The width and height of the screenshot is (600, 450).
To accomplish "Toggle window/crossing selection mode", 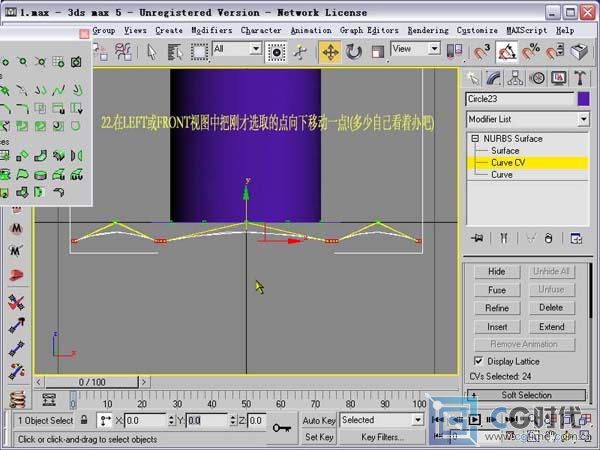I will pyautogui.click(x=276, y=52).
